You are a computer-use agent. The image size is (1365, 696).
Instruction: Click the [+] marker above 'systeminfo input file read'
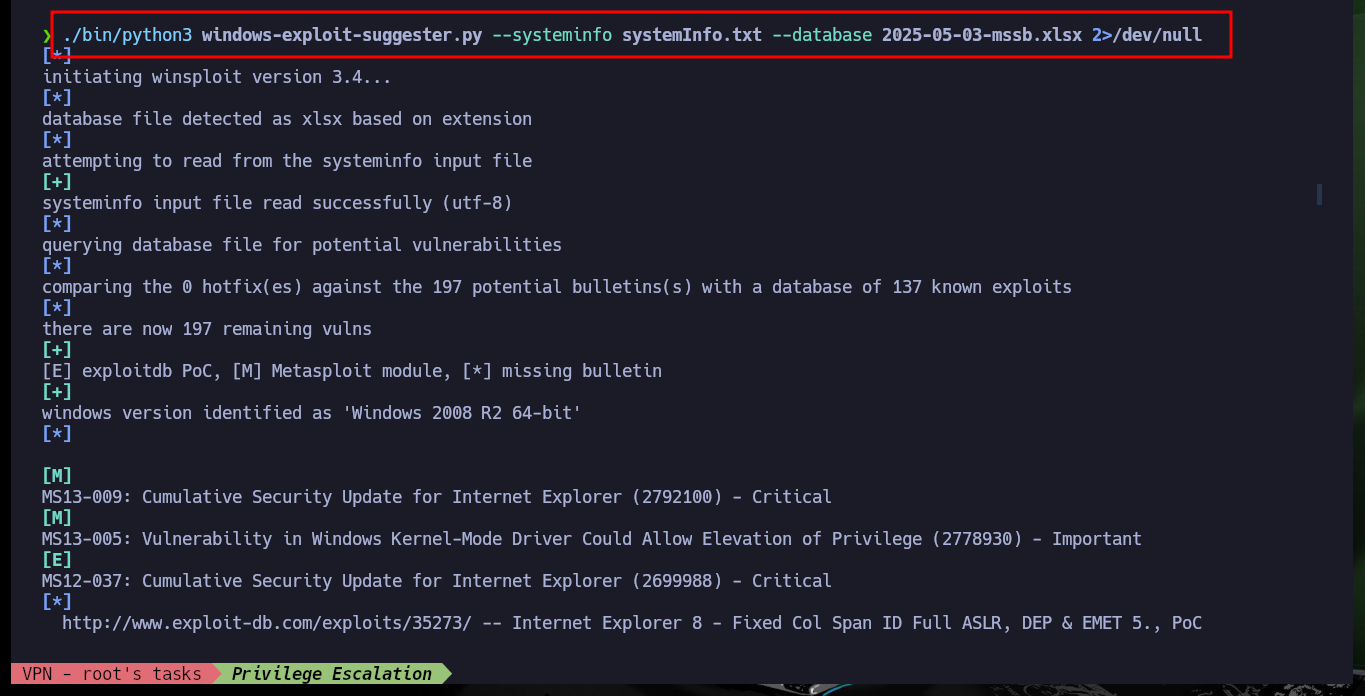point(57,181)
